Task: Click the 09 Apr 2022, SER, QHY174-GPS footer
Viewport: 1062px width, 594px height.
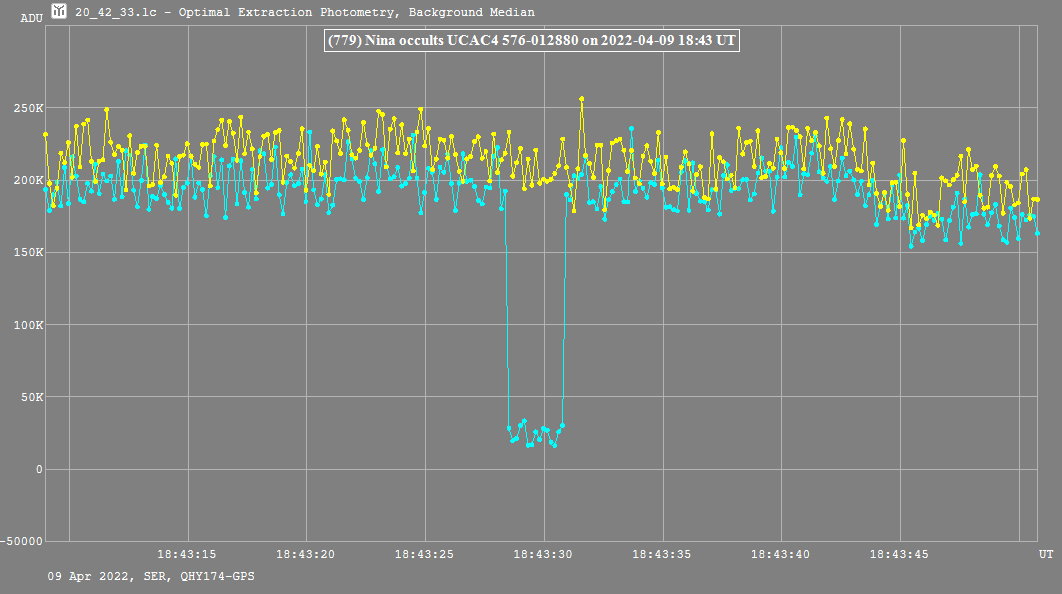Action: point(150,577)
